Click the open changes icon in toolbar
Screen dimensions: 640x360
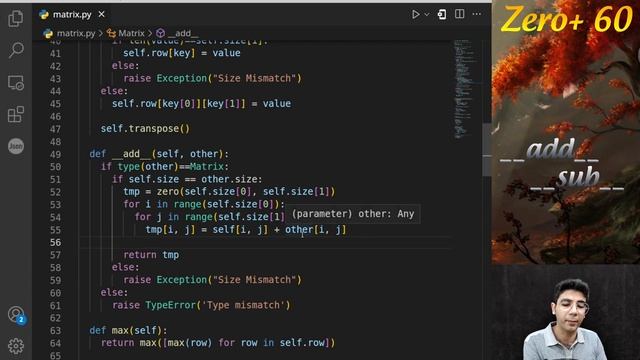[x=442, y=14]
